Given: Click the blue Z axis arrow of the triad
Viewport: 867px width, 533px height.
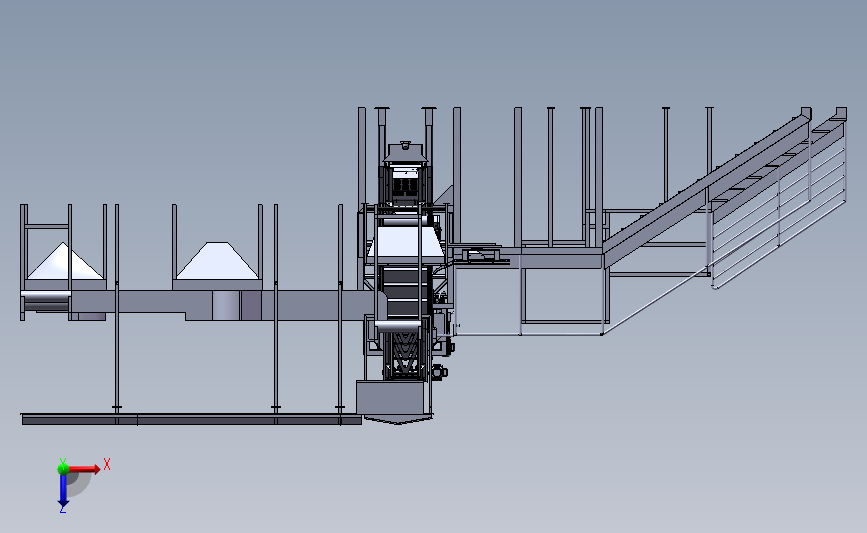Looking at the screenshot, I should 63,490.
